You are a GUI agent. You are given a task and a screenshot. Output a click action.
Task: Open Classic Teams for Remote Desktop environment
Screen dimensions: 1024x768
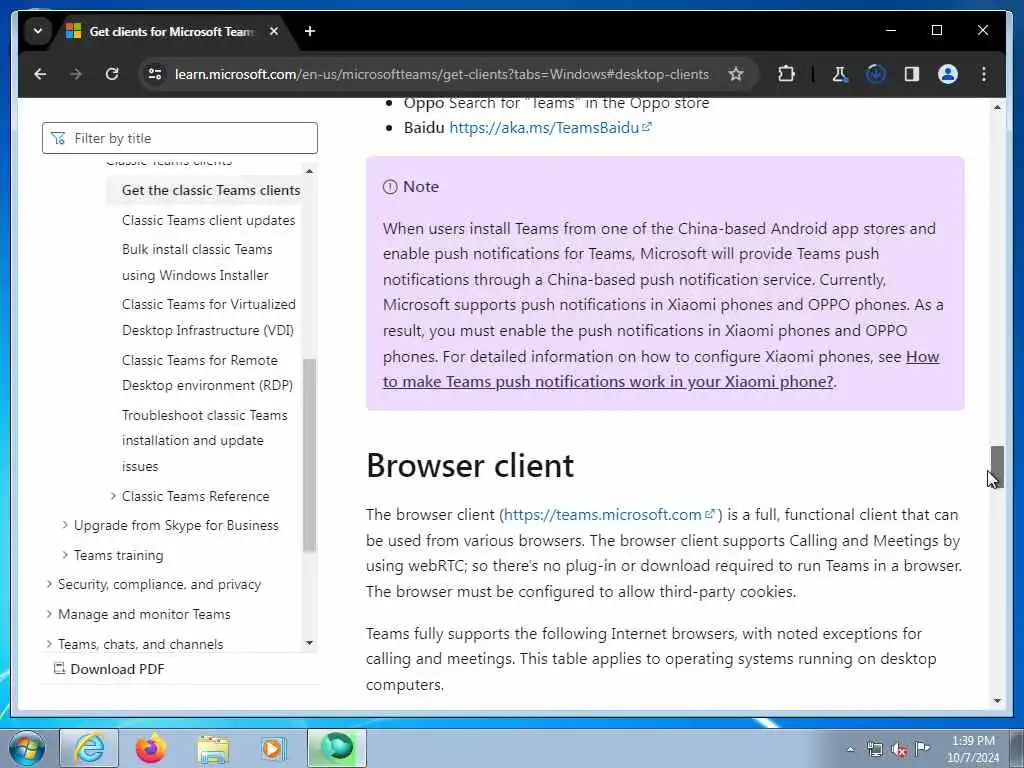tap(207, 373)
